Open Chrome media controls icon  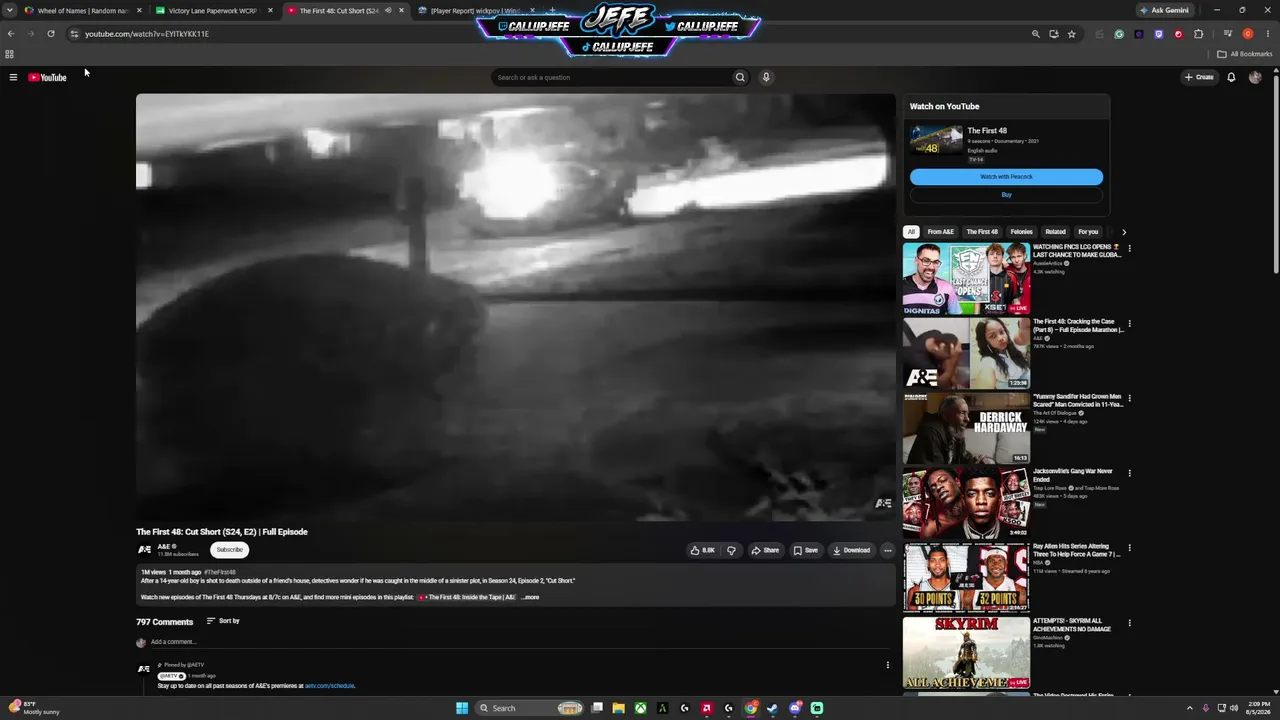[x=1228, y=34]
